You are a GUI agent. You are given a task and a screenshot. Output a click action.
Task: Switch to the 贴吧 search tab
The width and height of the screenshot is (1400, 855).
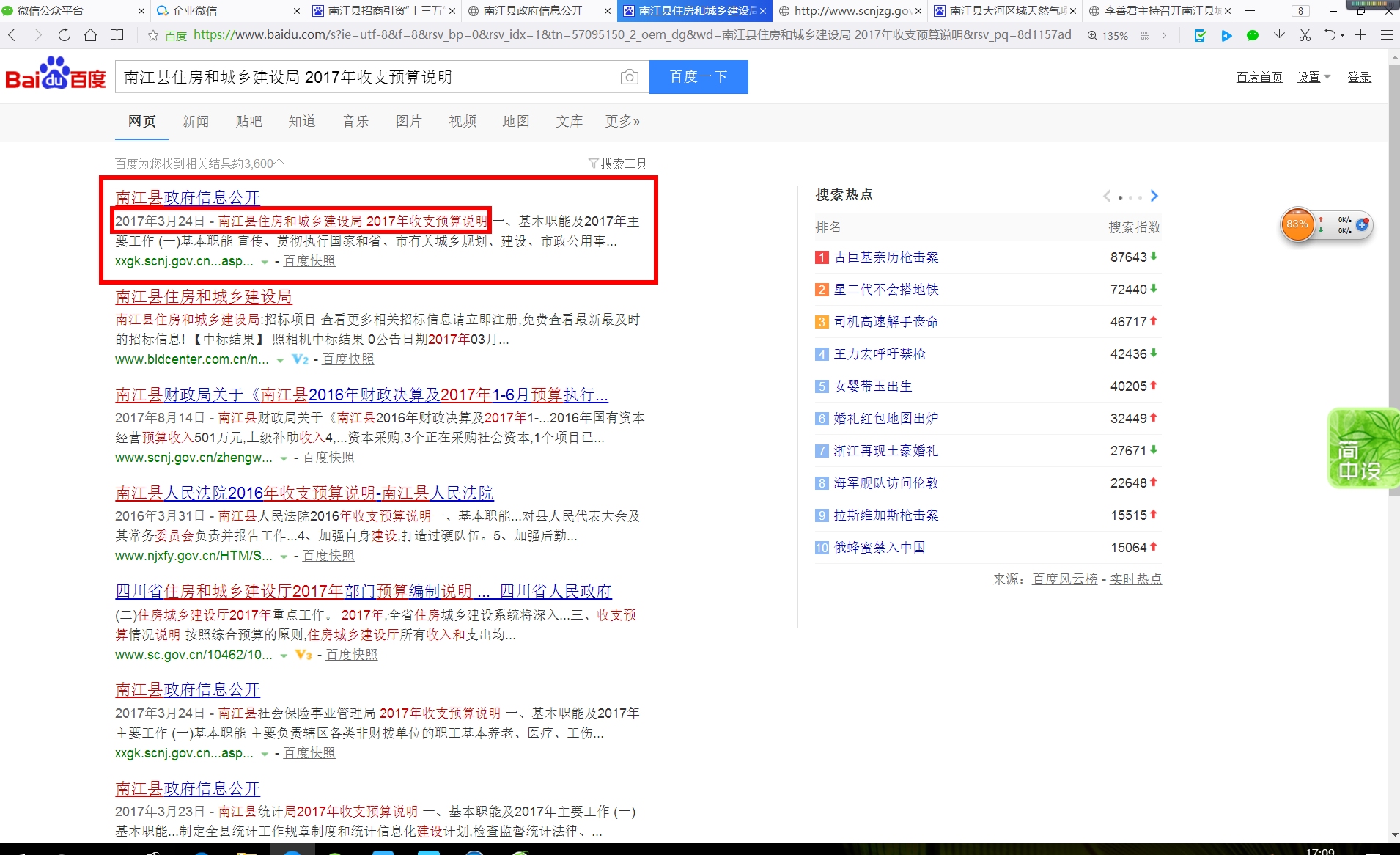(x=249, y=121)
